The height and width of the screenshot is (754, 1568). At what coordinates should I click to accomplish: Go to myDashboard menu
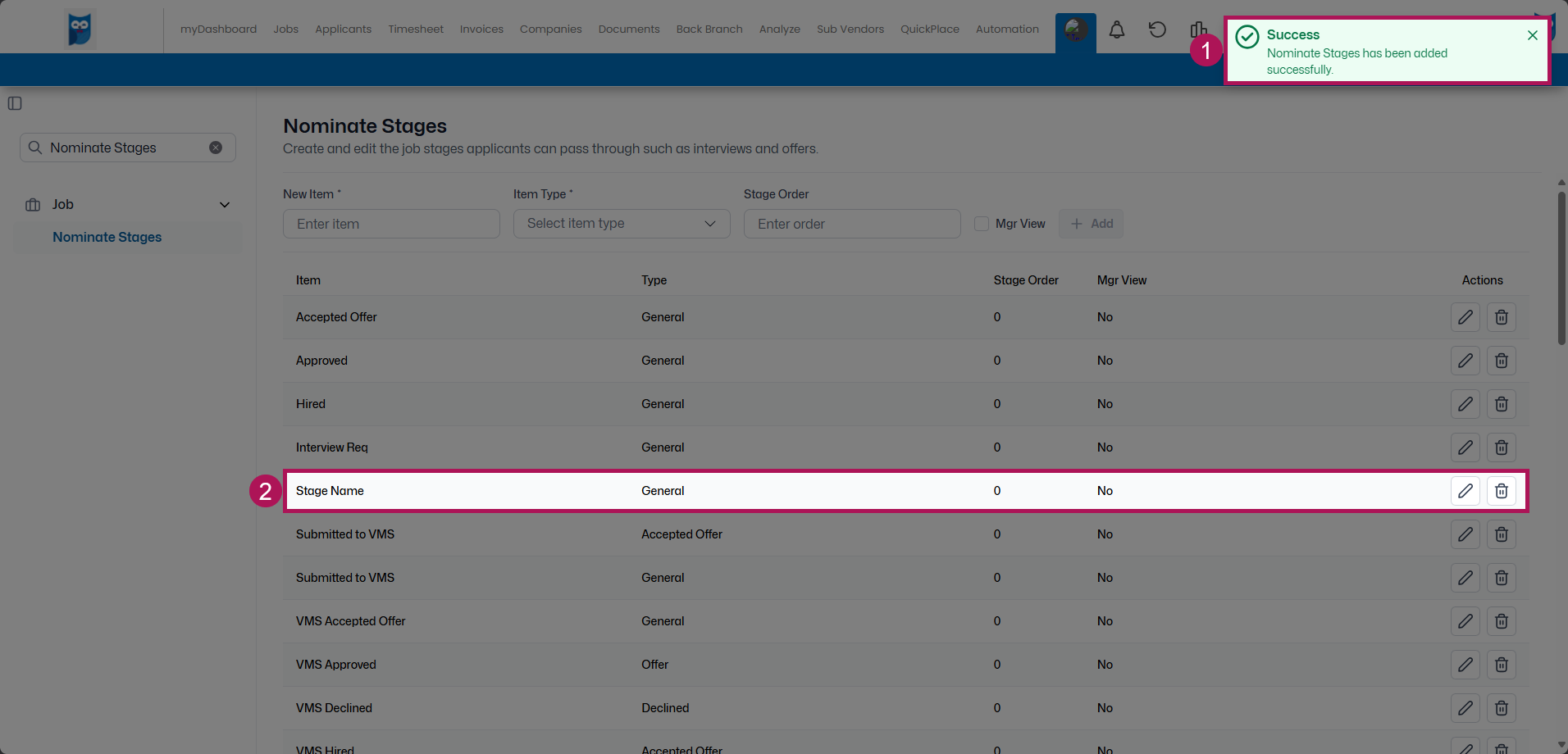pos(218,30)
